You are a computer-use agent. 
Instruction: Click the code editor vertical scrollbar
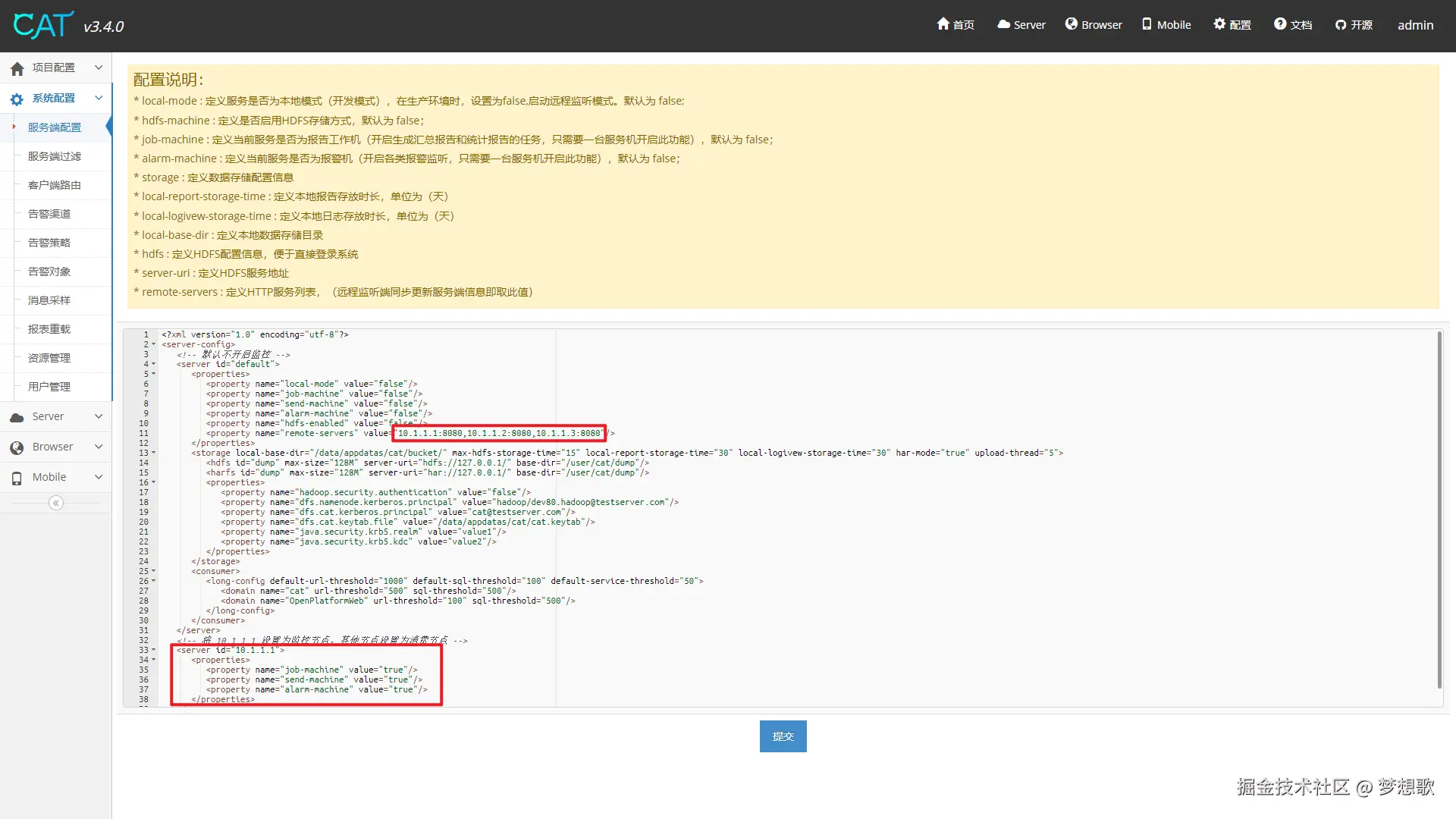[x=1439, y=508]
